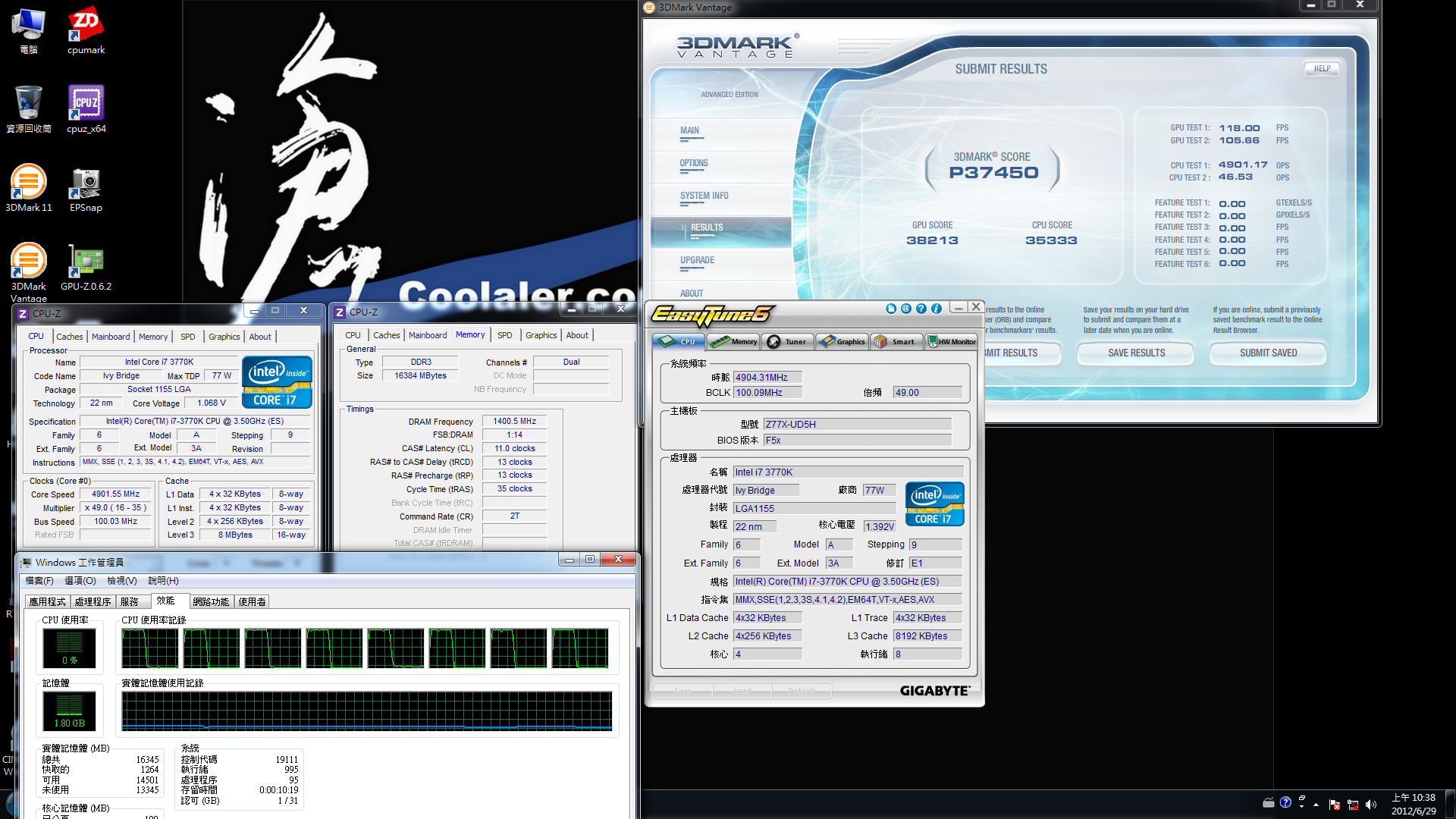Click SUBMIT SAVED in 3DMark Vantage

(x=1268, y=353)
